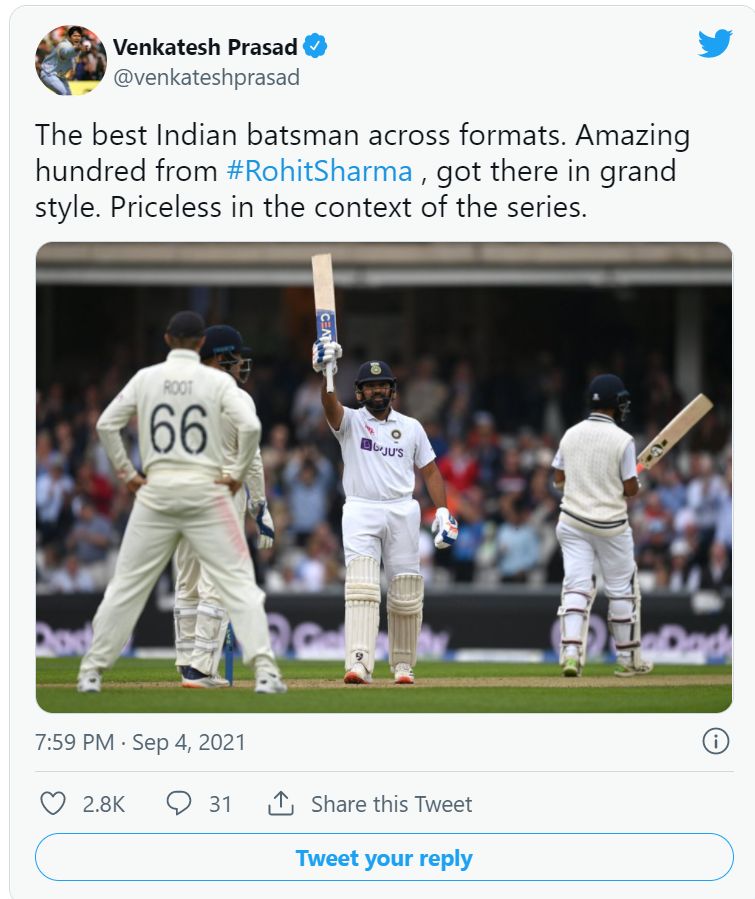Click the 31 replies count
This screenshot has height=899, width=755.
(x=220, y=804)
